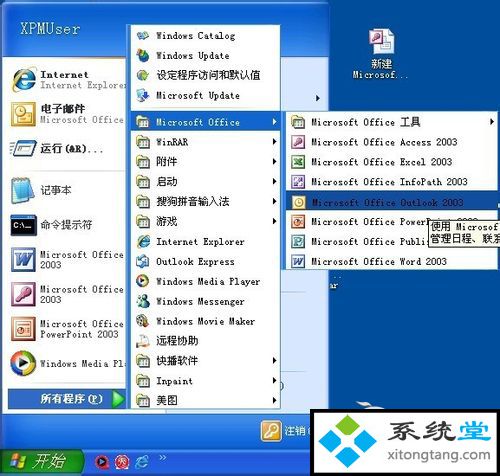
Task: Open 命令提示符 command prompt
Action: [x=67, y=225]
